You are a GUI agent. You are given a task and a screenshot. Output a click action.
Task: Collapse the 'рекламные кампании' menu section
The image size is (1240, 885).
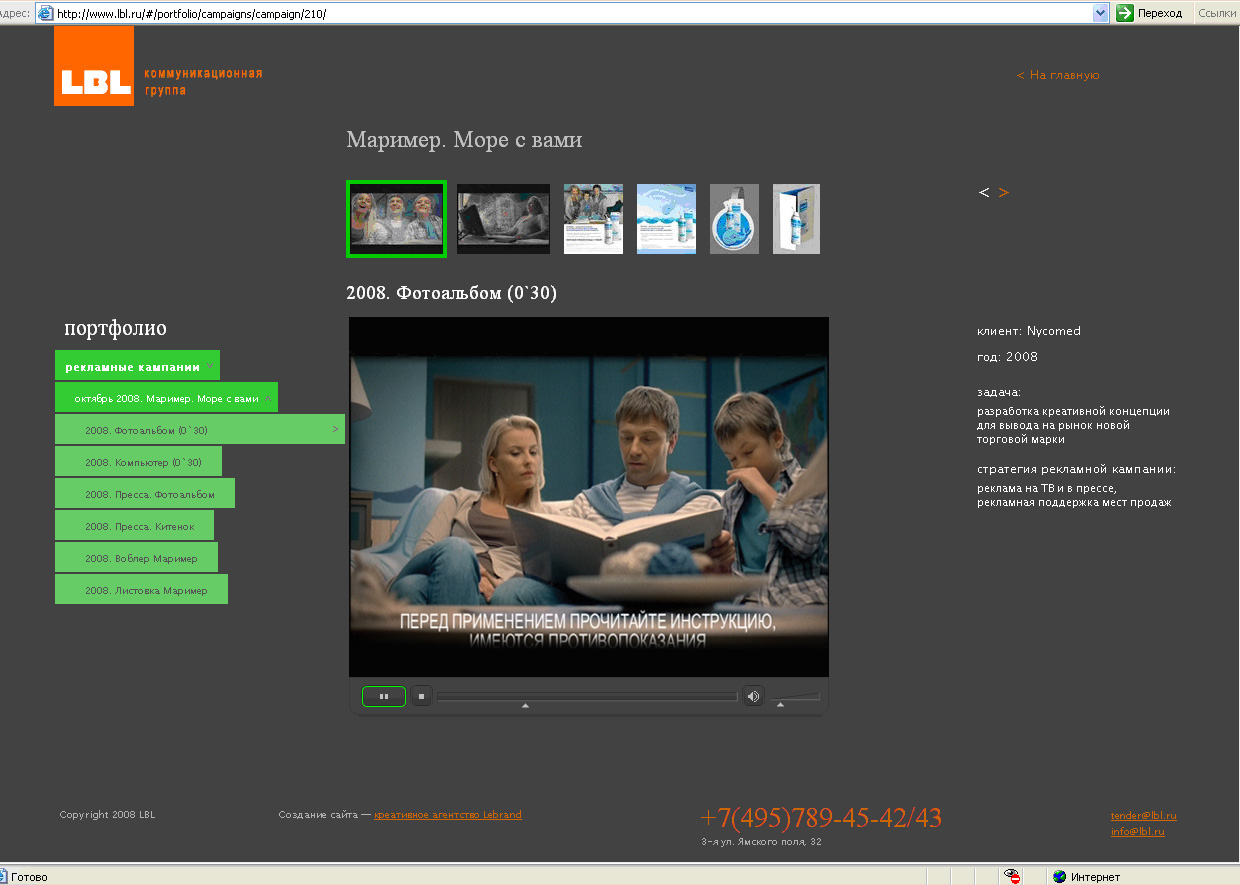[x=137, y=366]
